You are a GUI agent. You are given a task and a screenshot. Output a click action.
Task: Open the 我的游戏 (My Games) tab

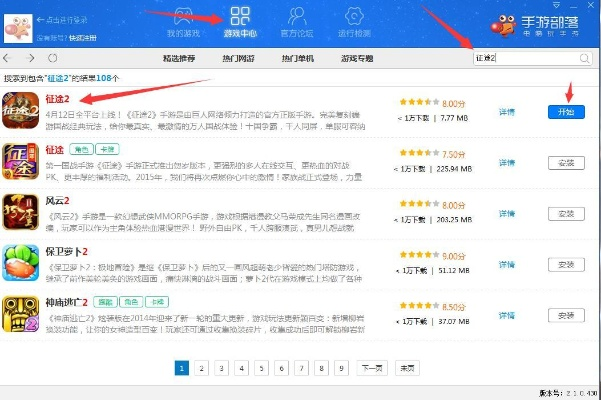(x=183, y=23)
